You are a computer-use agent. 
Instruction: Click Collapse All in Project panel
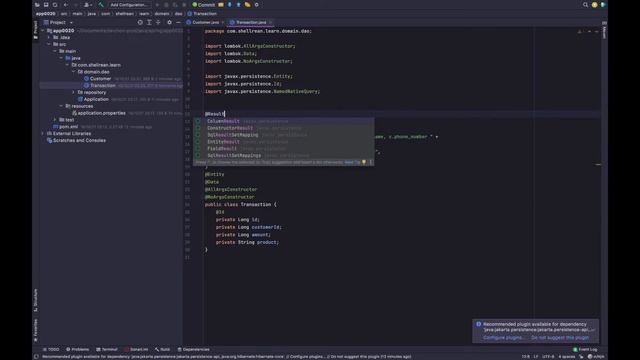point(158,22)
